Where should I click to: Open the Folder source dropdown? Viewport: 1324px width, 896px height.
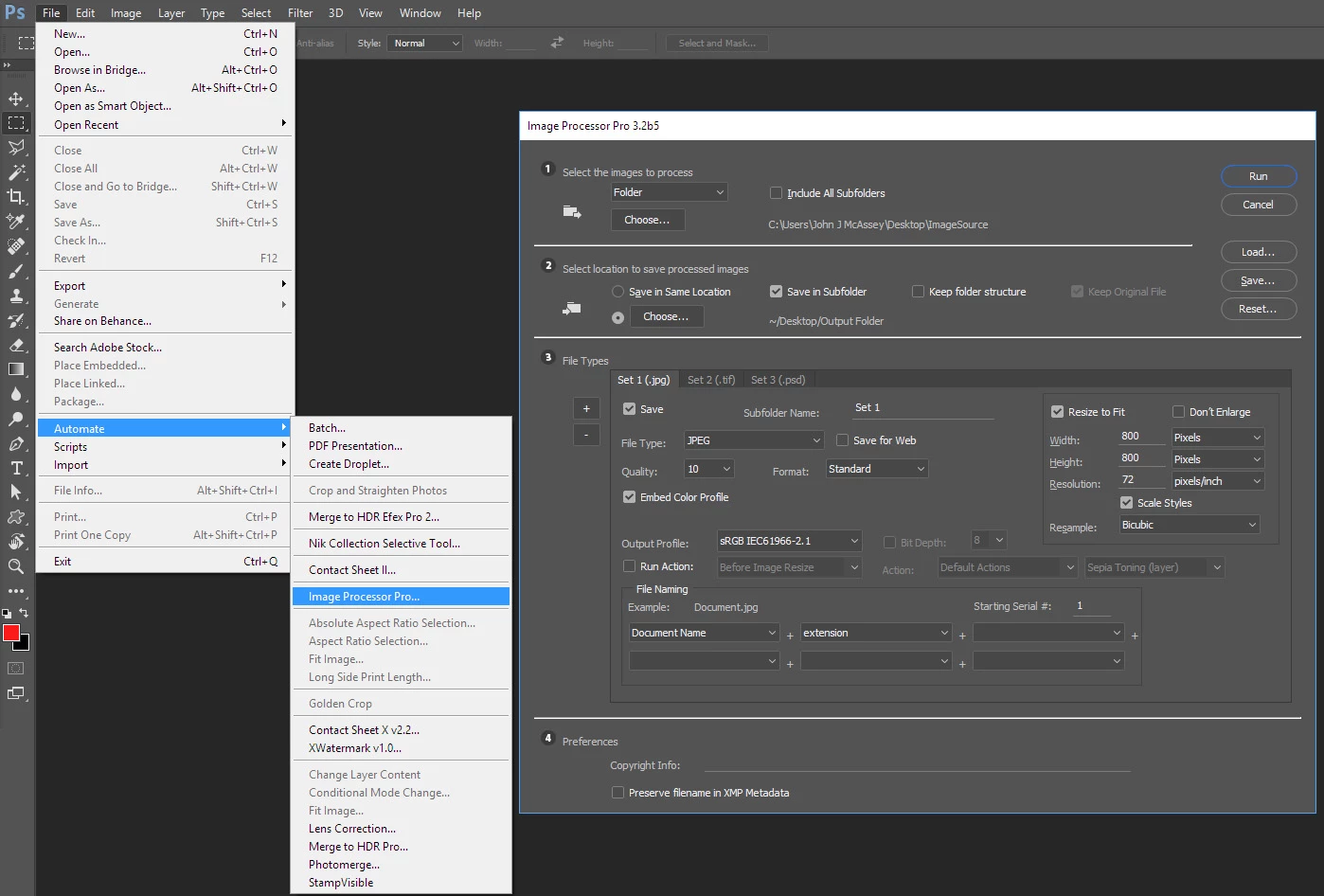[670, 192]
